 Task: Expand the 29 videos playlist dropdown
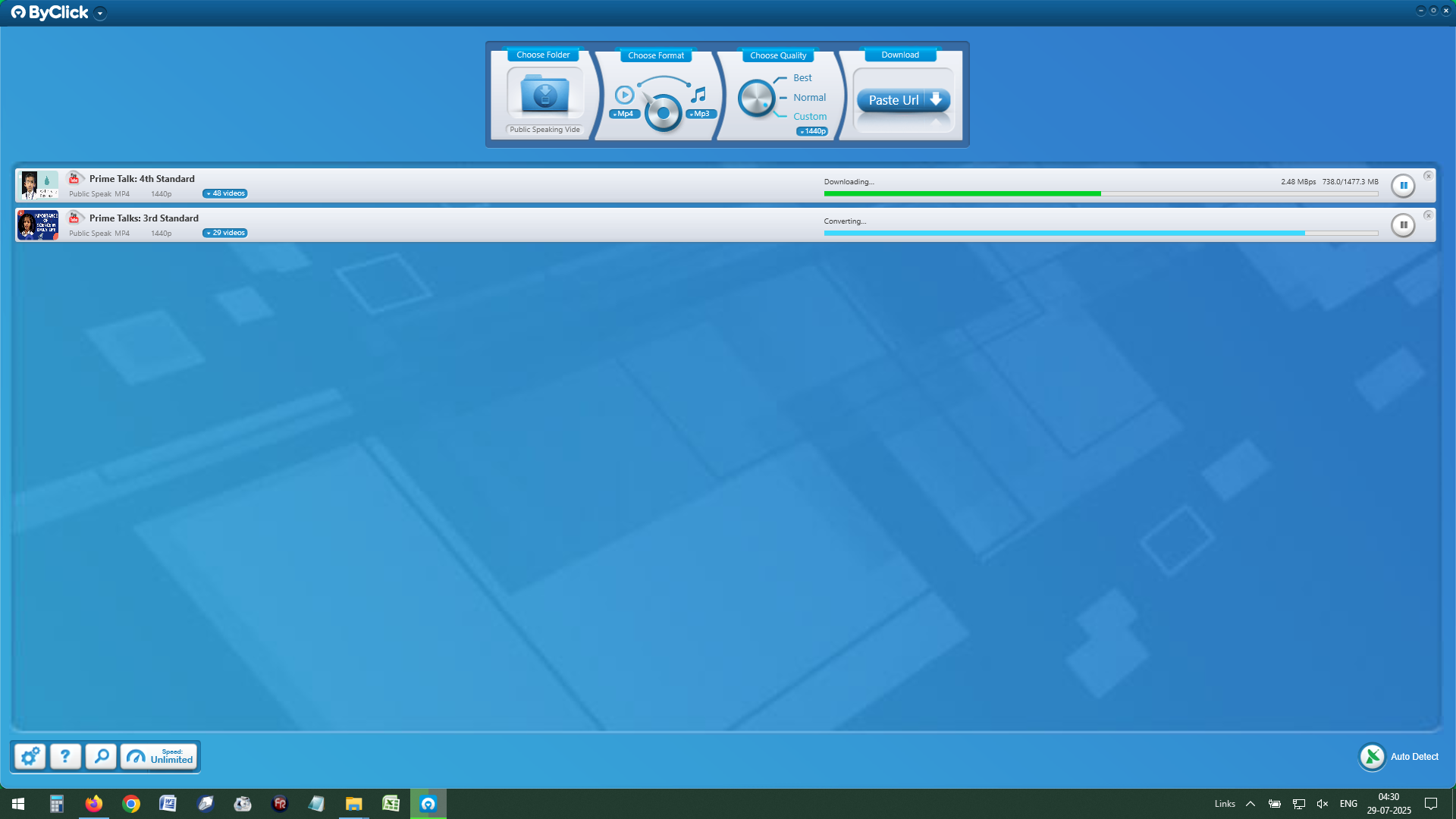click(x=225, y=233)
